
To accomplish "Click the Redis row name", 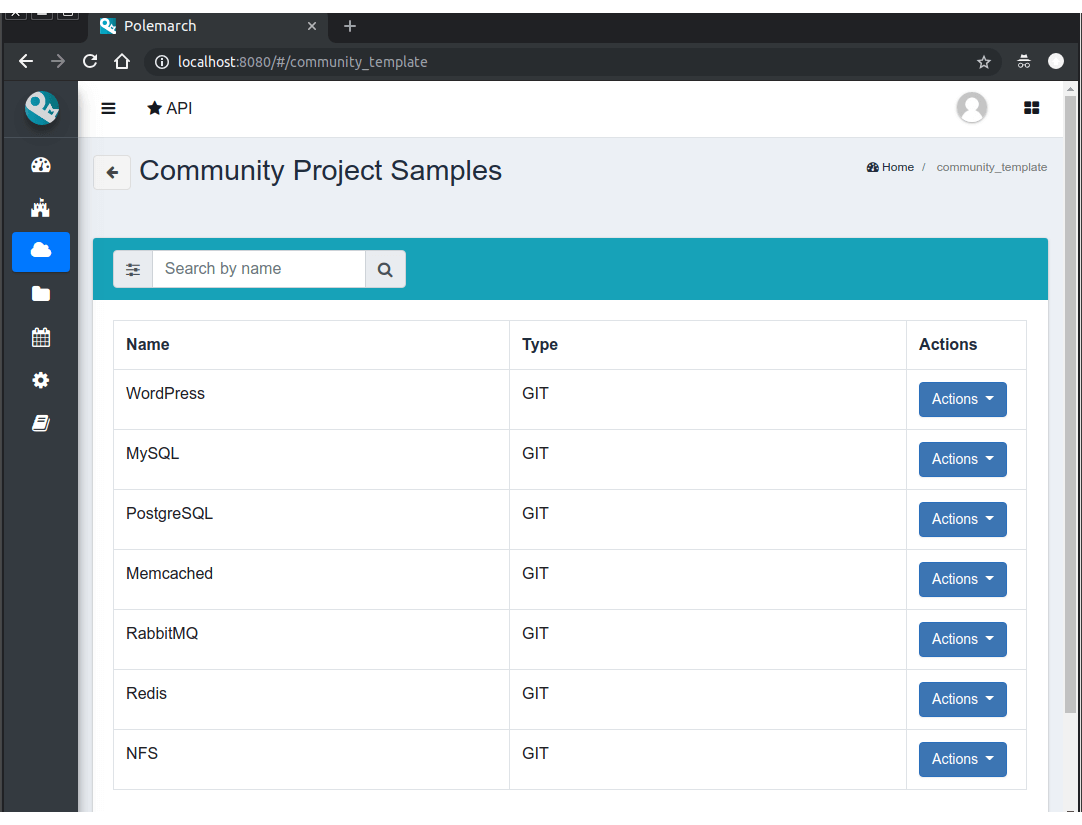I will pyautogui.click(x=146, y=693).
